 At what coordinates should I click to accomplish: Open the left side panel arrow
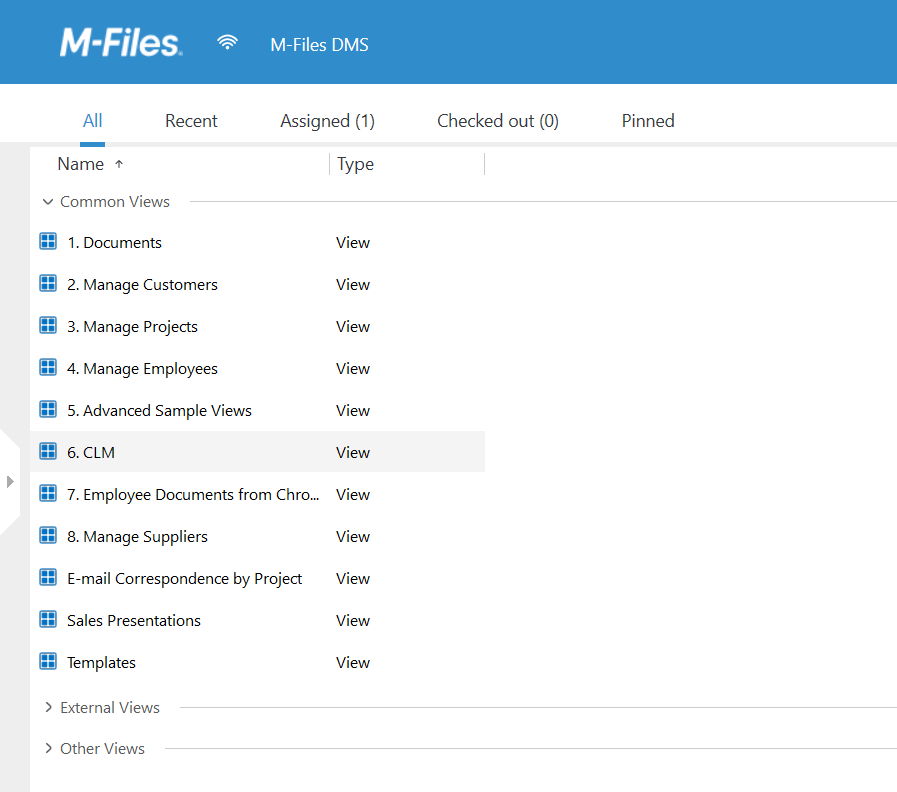(x=10, y=482)
